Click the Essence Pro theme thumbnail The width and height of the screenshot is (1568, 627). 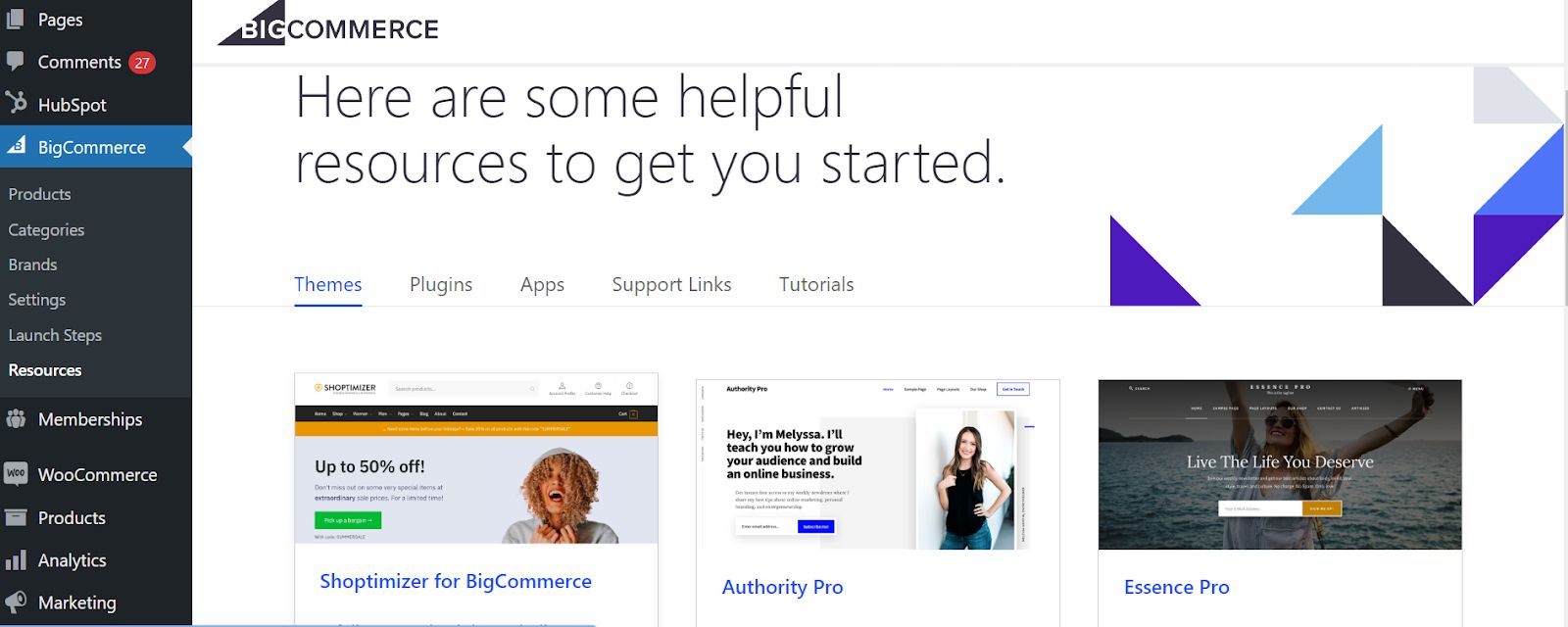[x=1280, y=464]
